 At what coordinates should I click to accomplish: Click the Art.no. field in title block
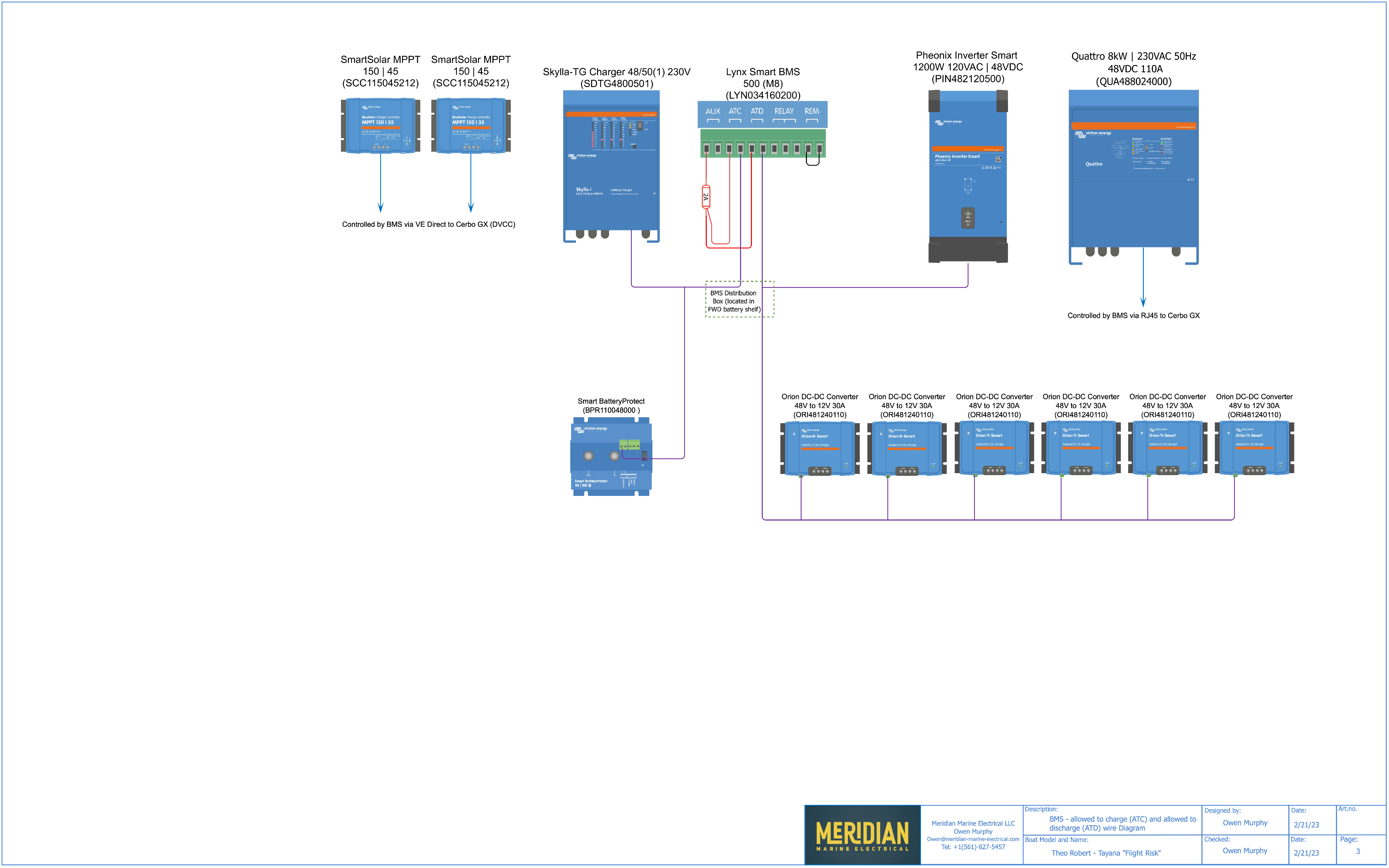(1361, 820)
